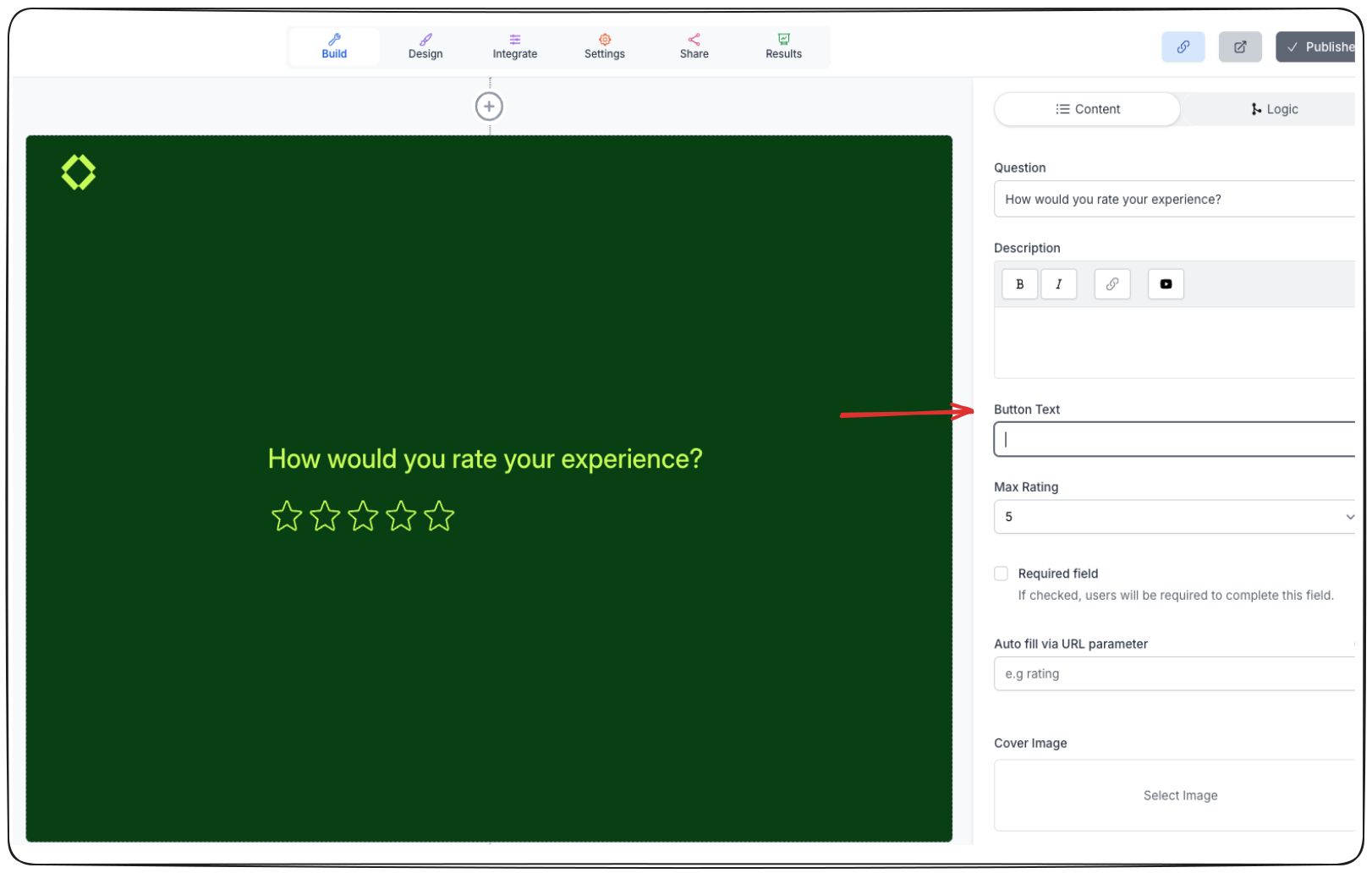This screenshot has width=1372, height=873.
Task: Click the Button Text input field
Action: 1174,439
